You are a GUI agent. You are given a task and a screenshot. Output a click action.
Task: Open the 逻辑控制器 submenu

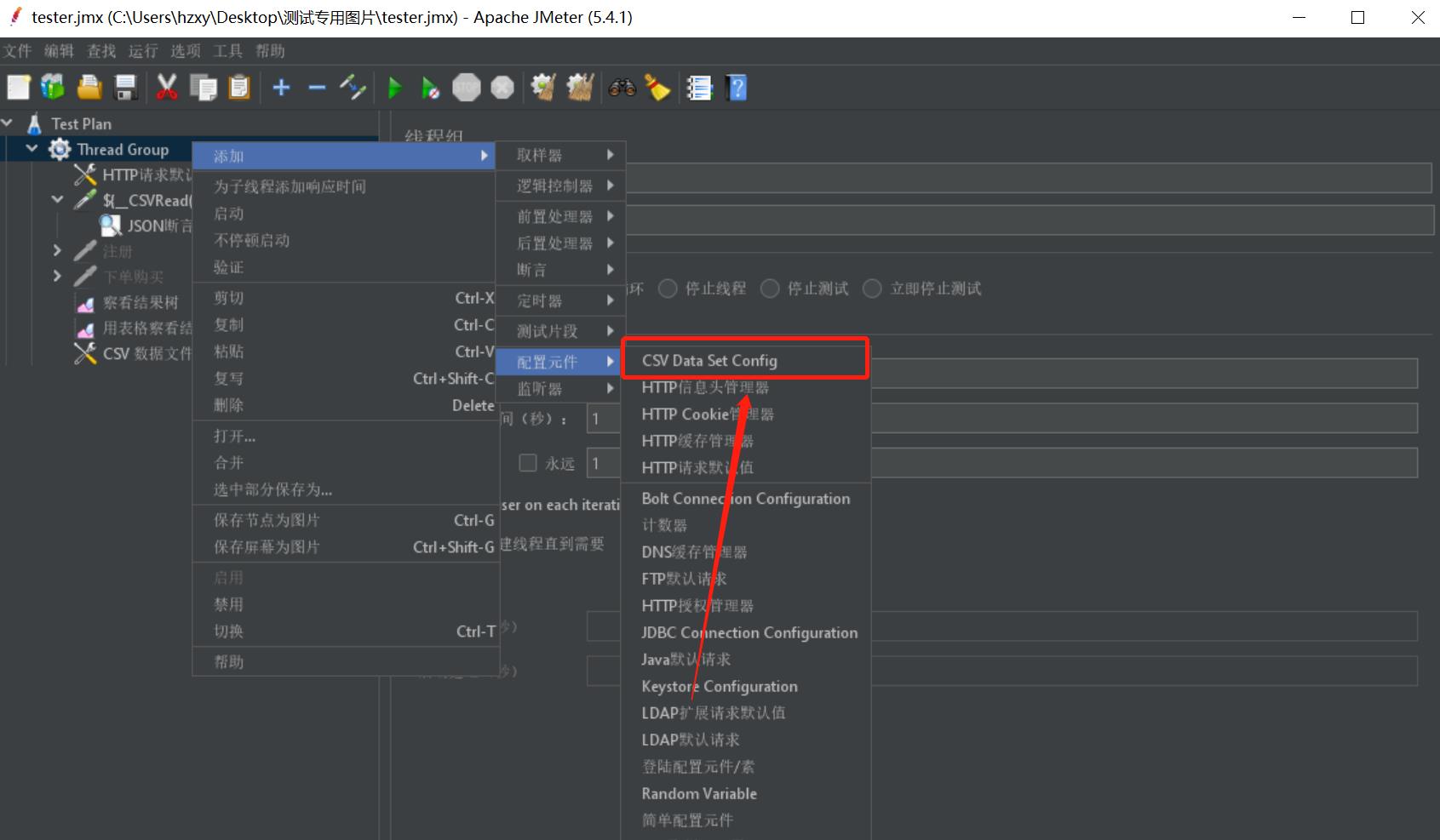[x=562, y=186]
